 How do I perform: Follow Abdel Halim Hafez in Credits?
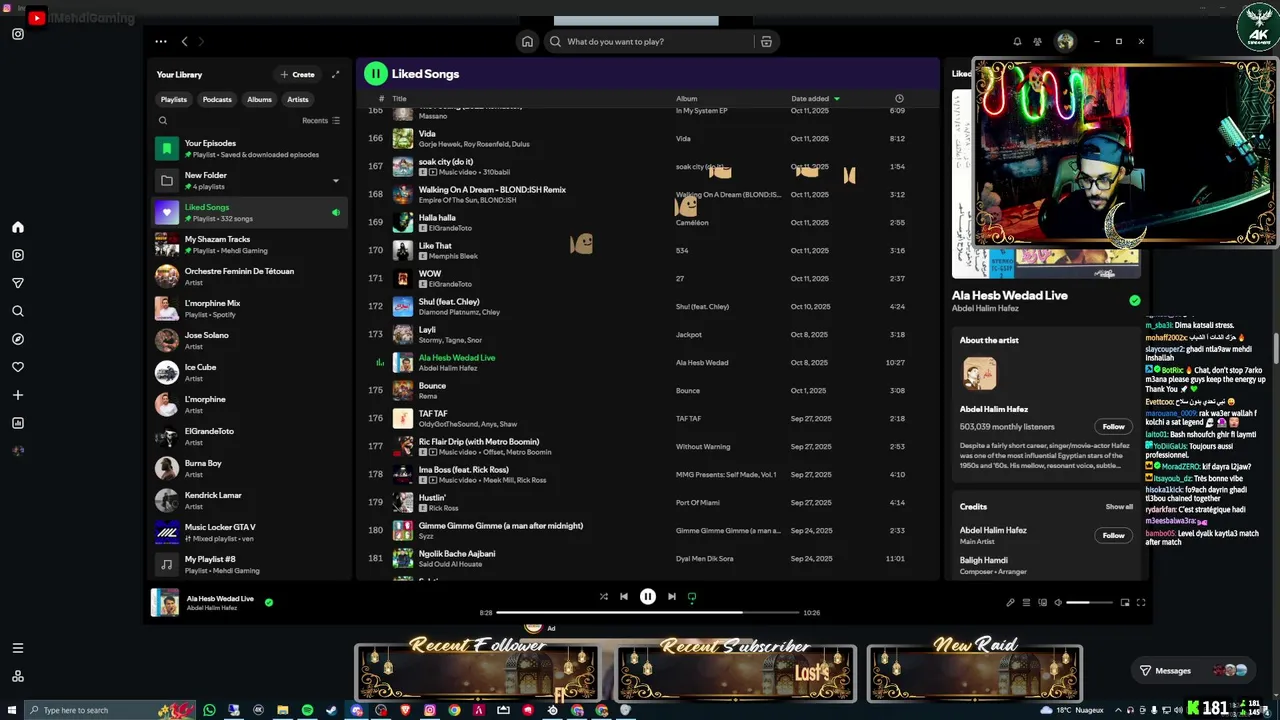coord(1114,536)
